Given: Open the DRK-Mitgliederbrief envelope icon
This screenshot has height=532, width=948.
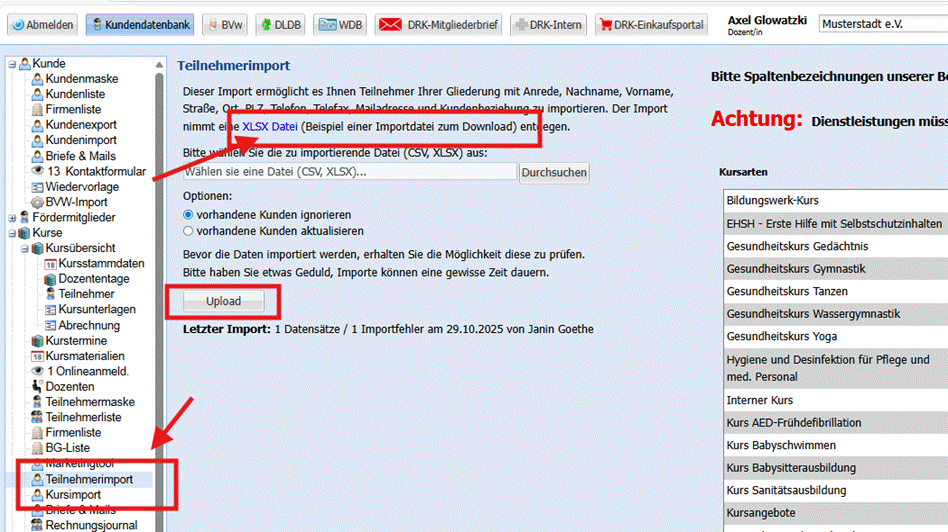Looking at the screenshot, I should [x=389, y=24].
